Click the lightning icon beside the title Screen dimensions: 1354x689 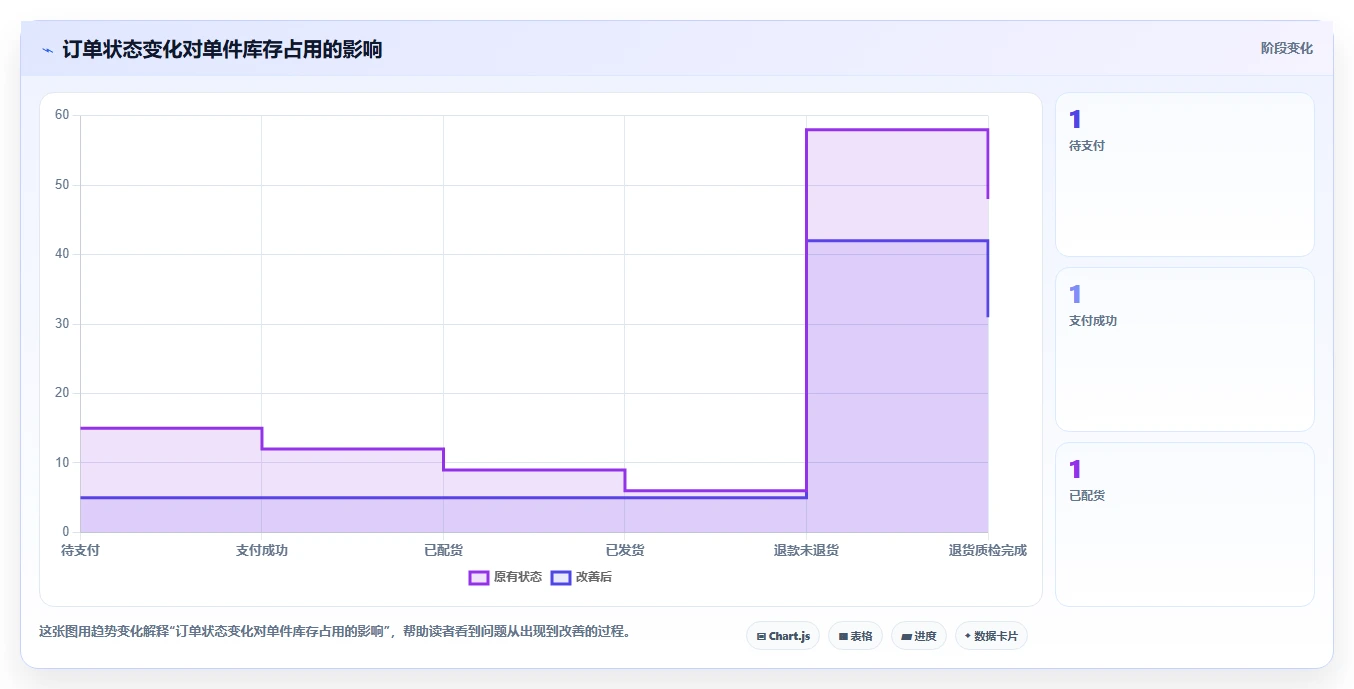click(47, 50)
